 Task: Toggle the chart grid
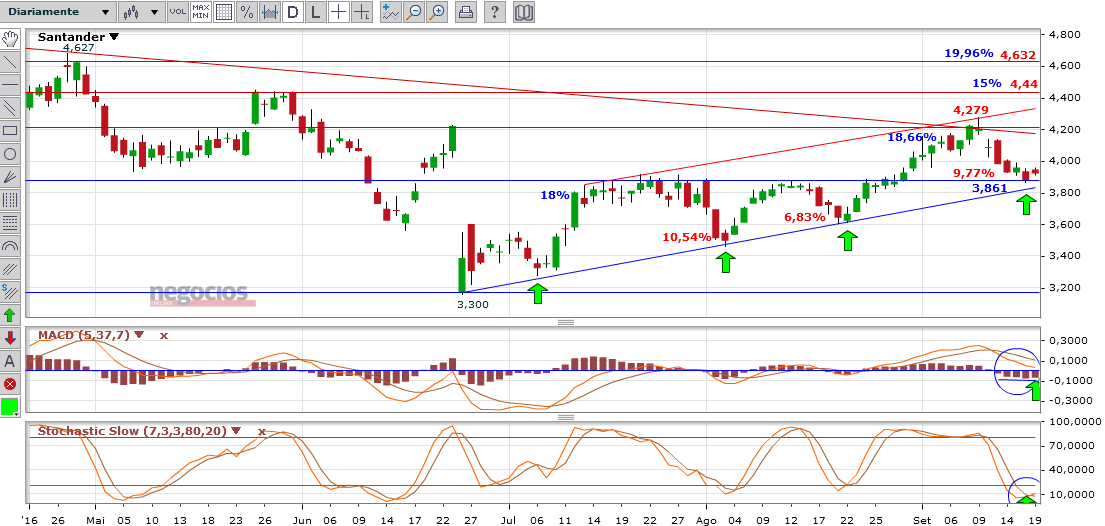tap(223, 12)
